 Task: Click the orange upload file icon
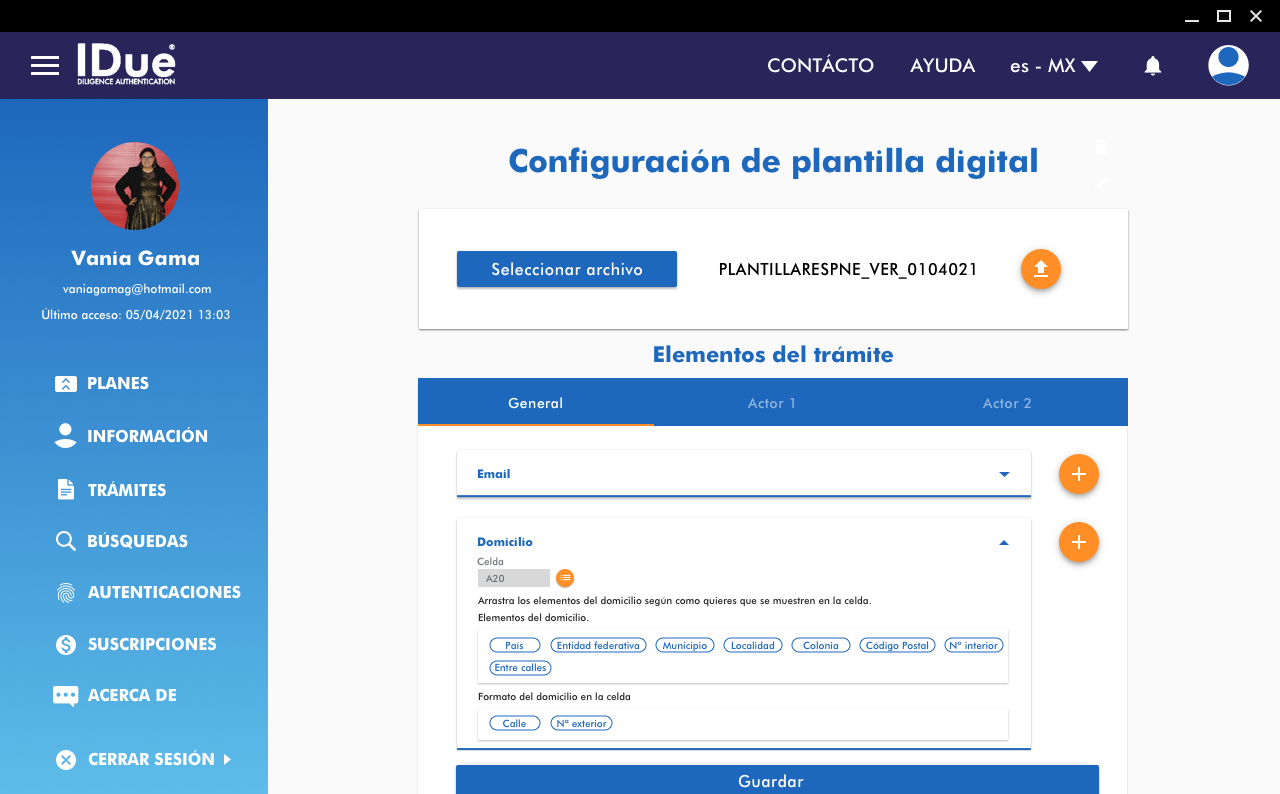click(1040, 269)
